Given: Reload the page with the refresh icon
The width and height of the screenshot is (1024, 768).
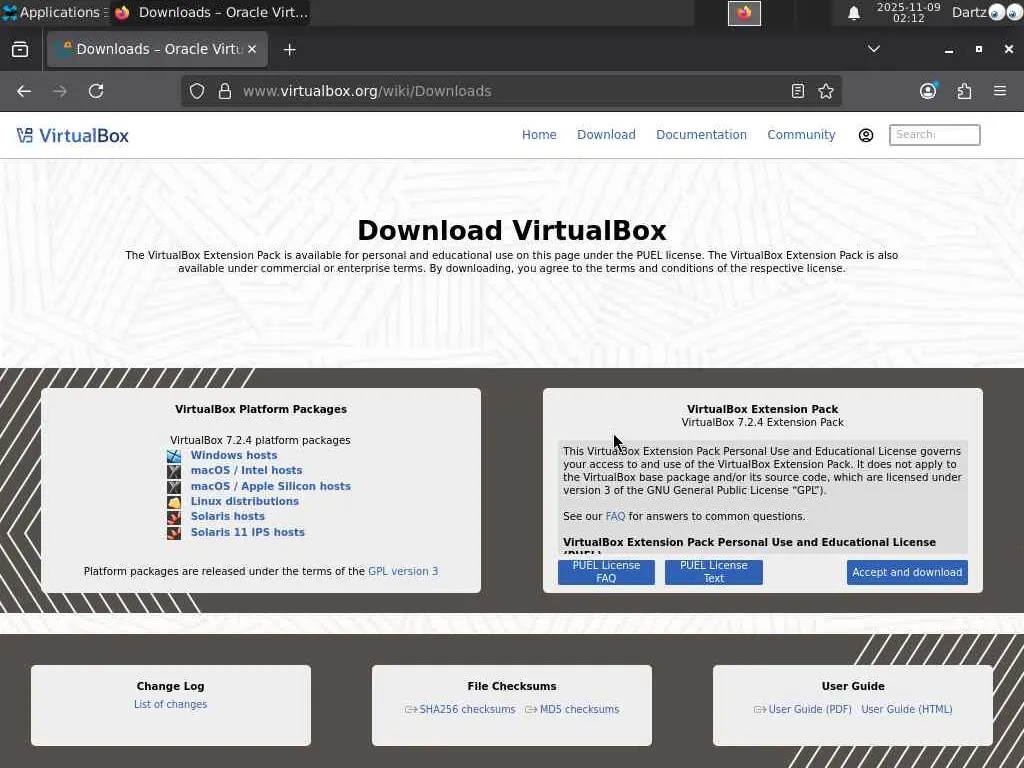Looking at the screenshot, I should (96, 91).
